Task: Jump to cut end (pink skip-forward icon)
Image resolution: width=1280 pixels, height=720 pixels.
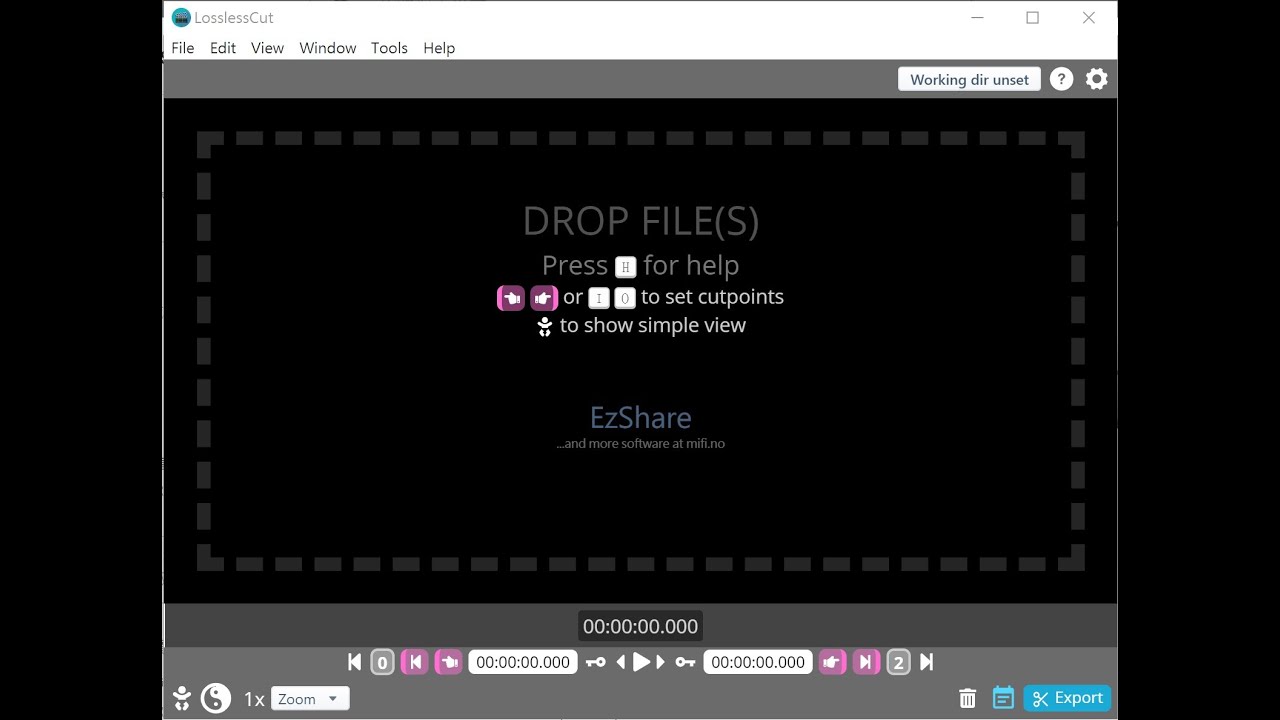Action: point(866,662)
